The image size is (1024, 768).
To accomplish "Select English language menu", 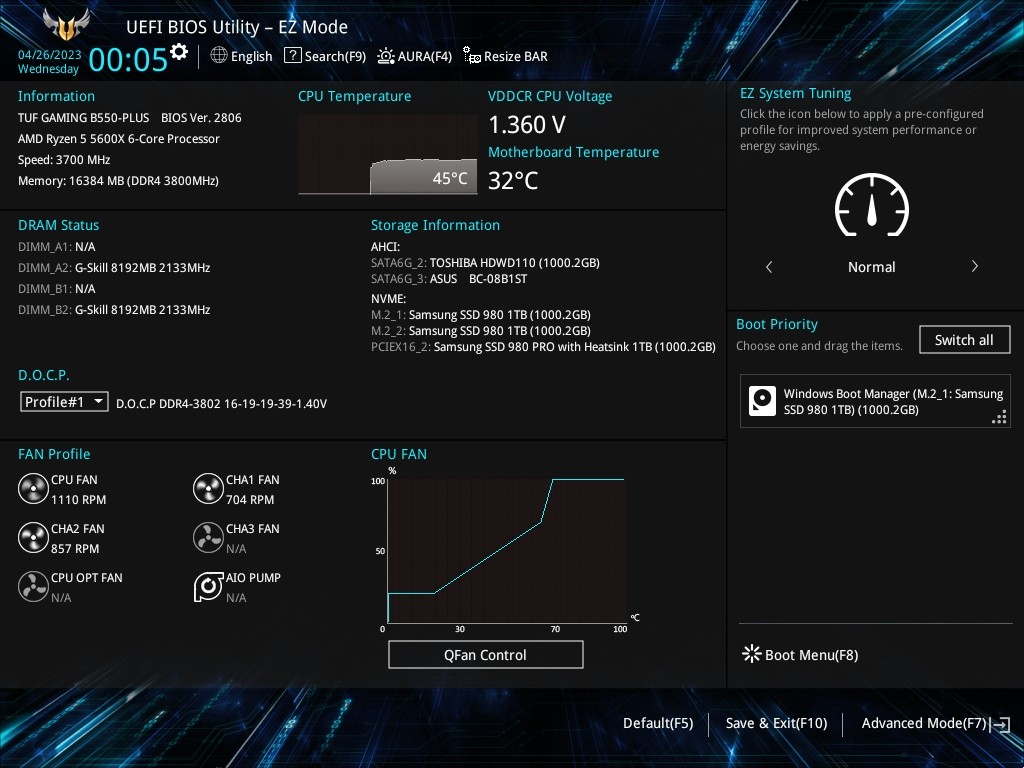I will click(251, 56).
